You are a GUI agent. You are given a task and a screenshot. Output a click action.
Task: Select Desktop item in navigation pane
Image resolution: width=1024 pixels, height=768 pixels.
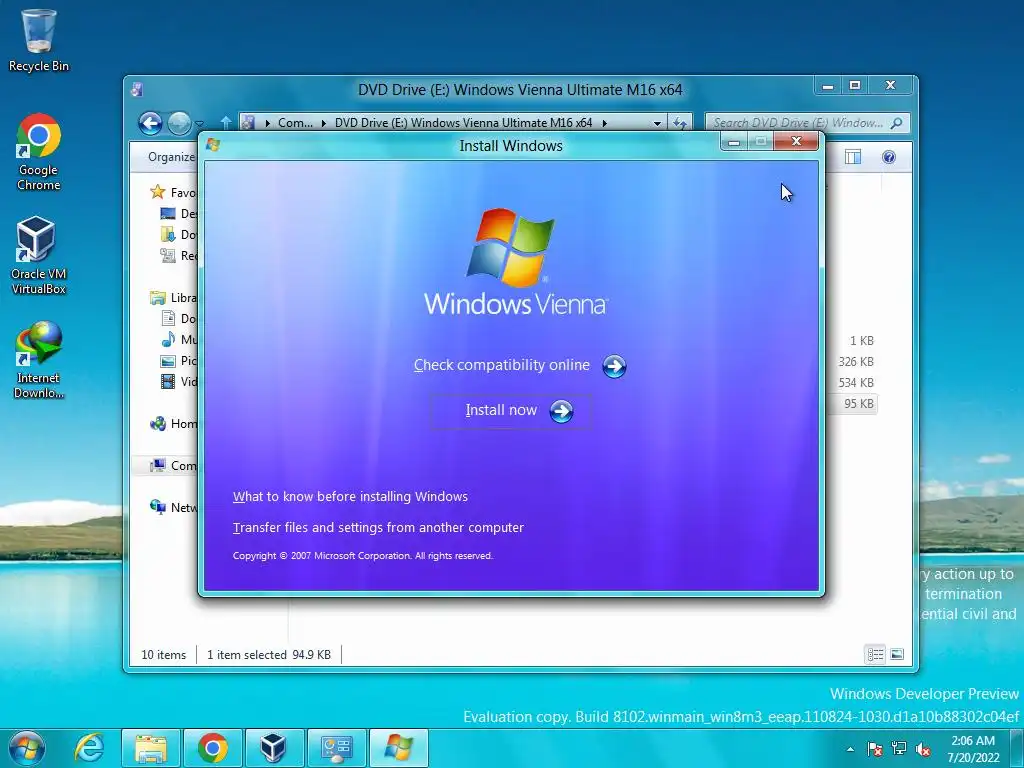coord(178,214)
